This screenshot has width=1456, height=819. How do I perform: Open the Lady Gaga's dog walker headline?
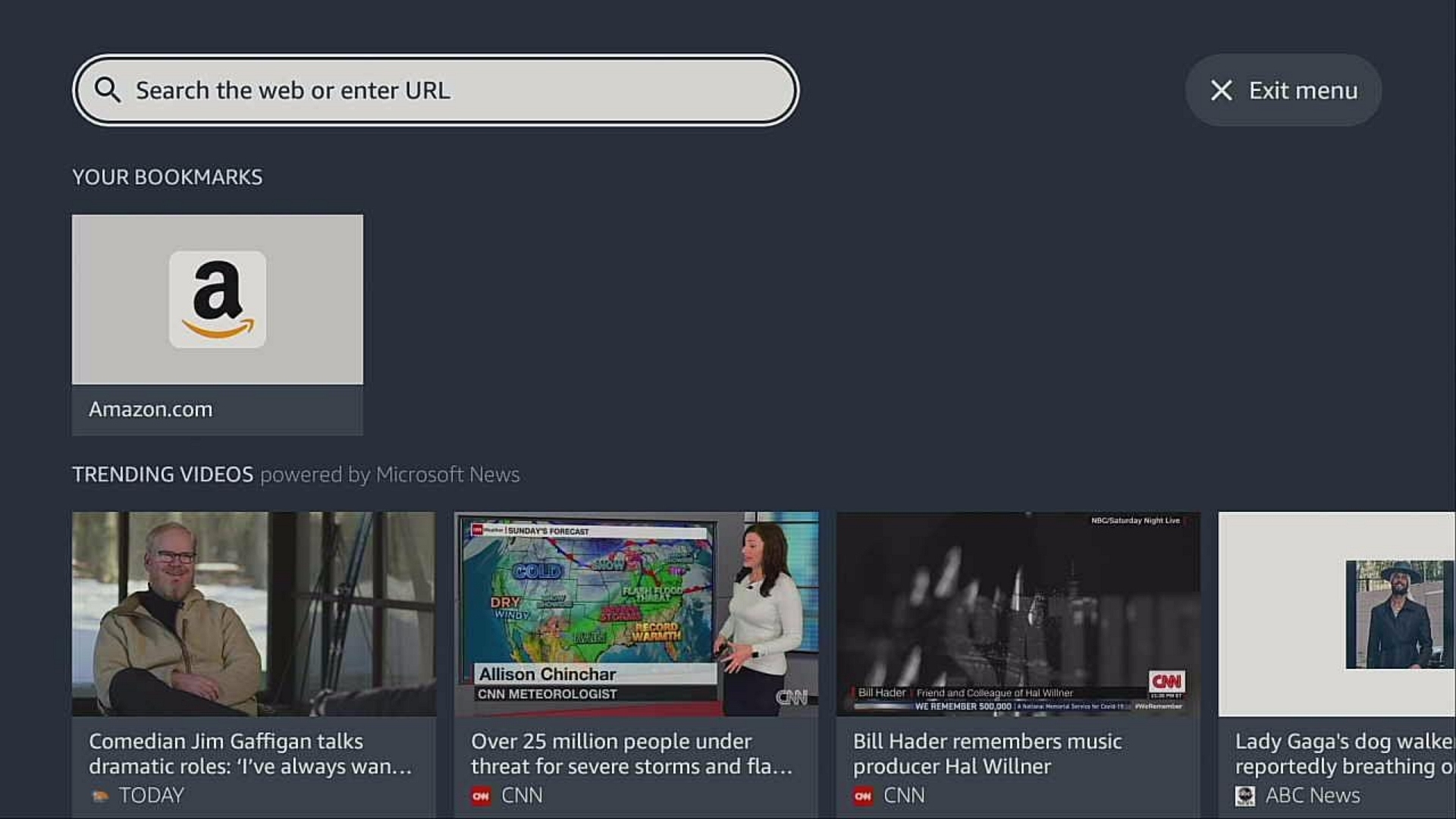pos(1345,754)
